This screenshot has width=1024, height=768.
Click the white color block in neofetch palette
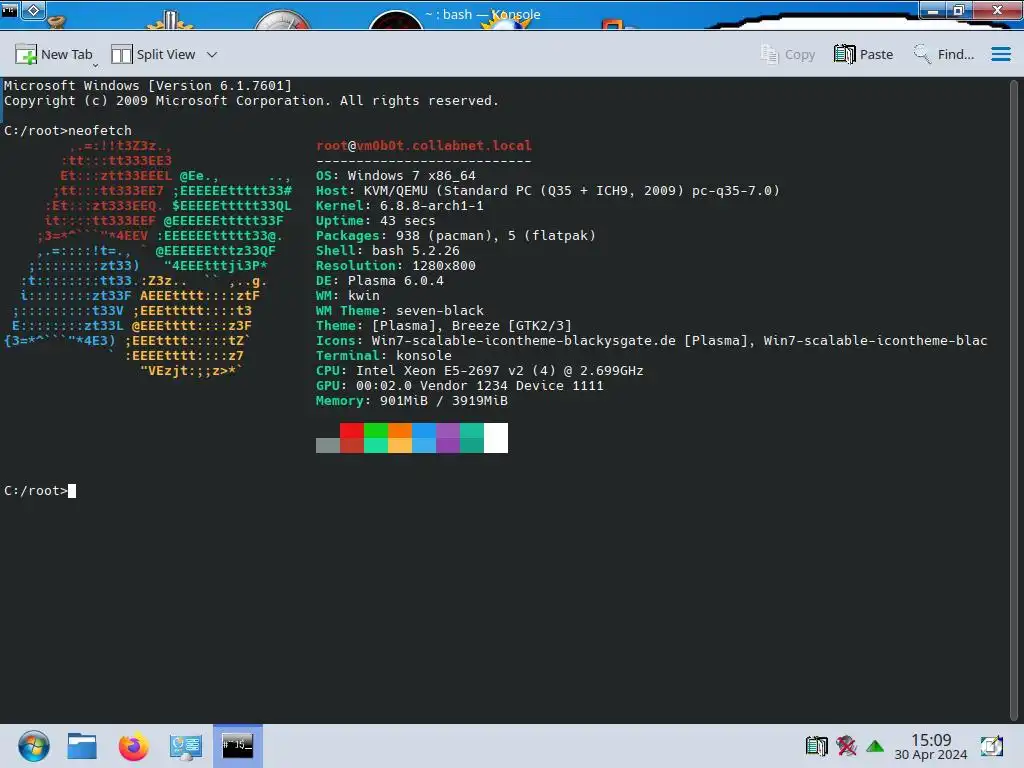(x=496, y=438)
